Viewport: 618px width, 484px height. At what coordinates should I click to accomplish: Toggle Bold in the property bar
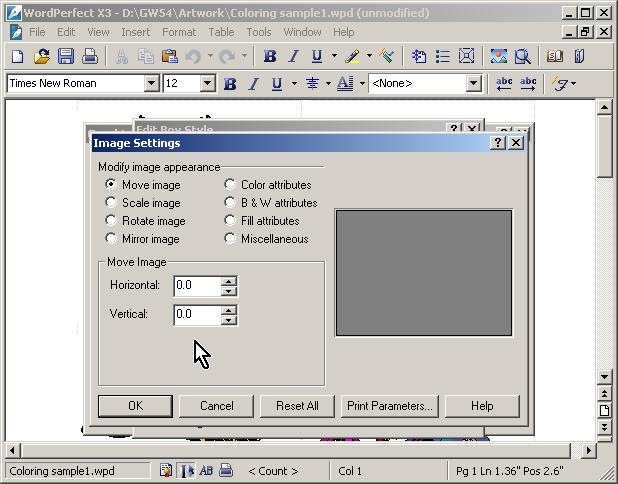(230, 84)
